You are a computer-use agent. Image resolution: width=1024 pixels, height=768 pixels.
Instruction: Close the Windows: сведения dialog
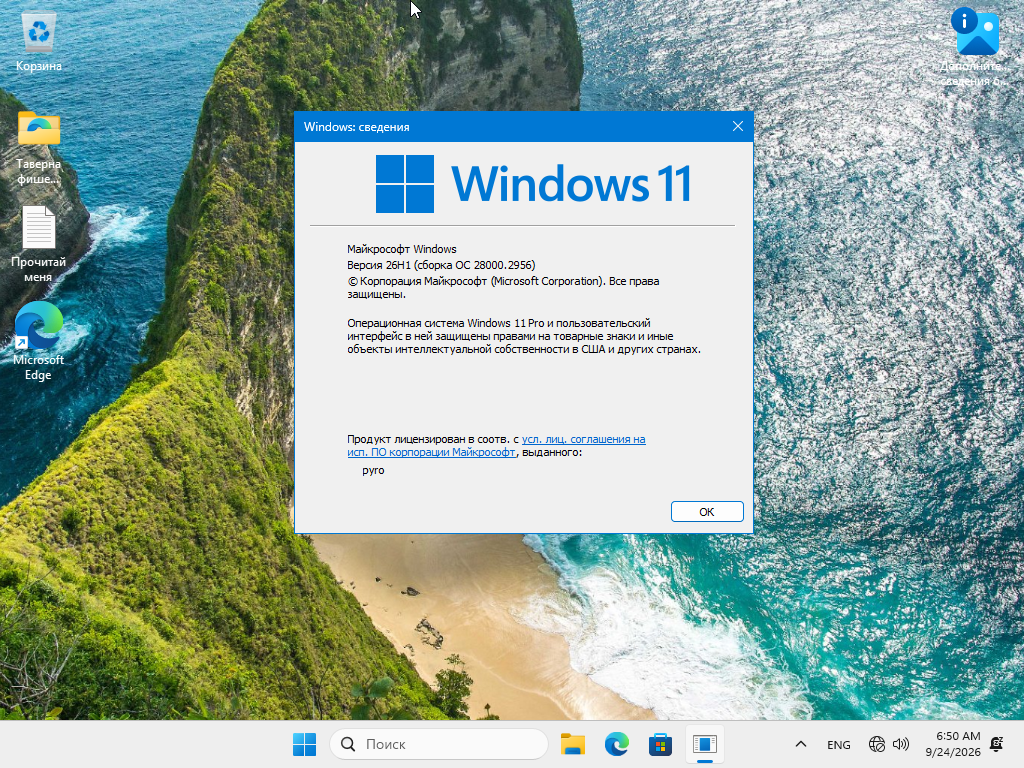click(737, 127)
